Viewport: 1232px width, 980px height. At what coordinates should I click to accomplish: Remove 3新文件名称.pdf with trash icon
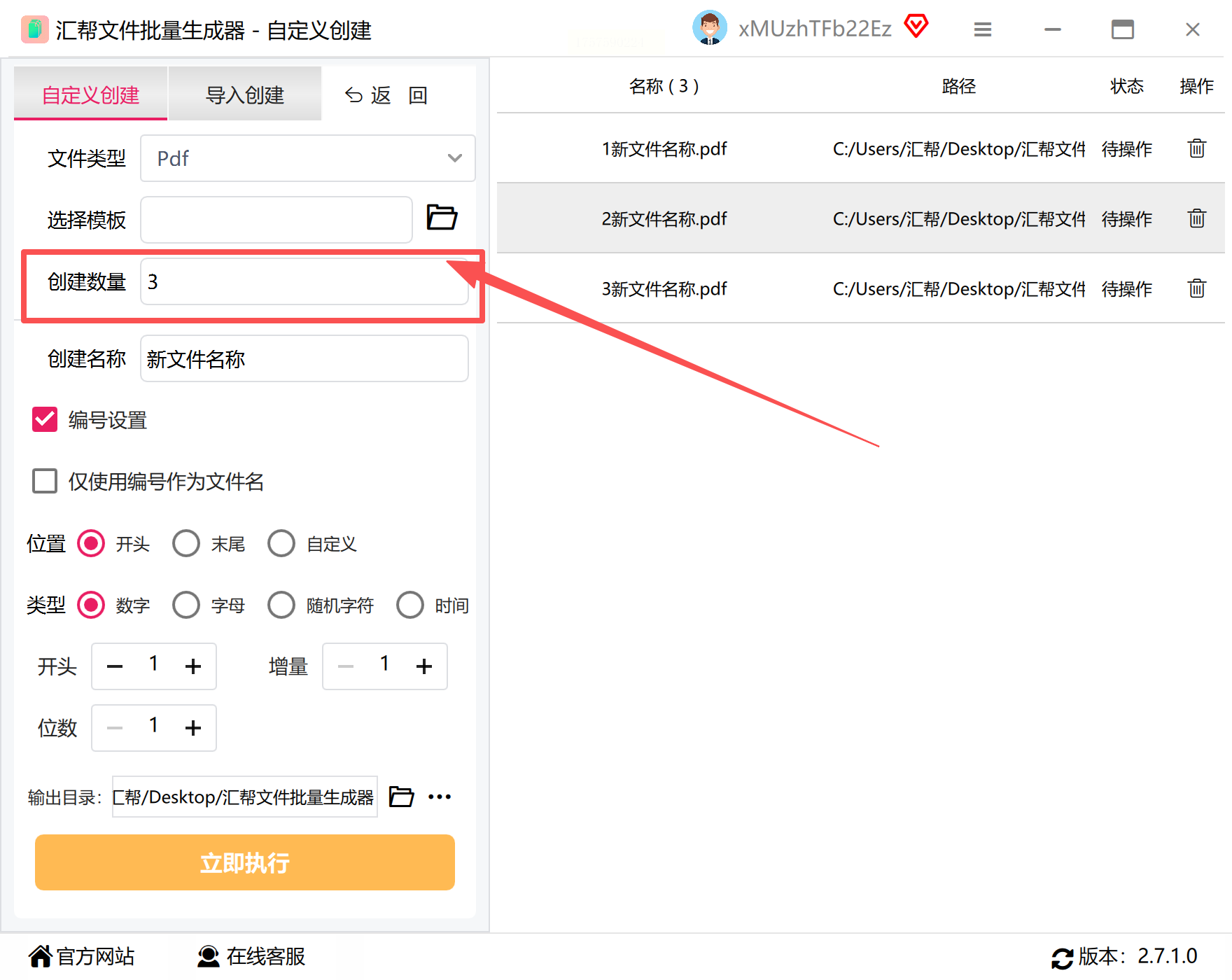[x=1196, y=288]
